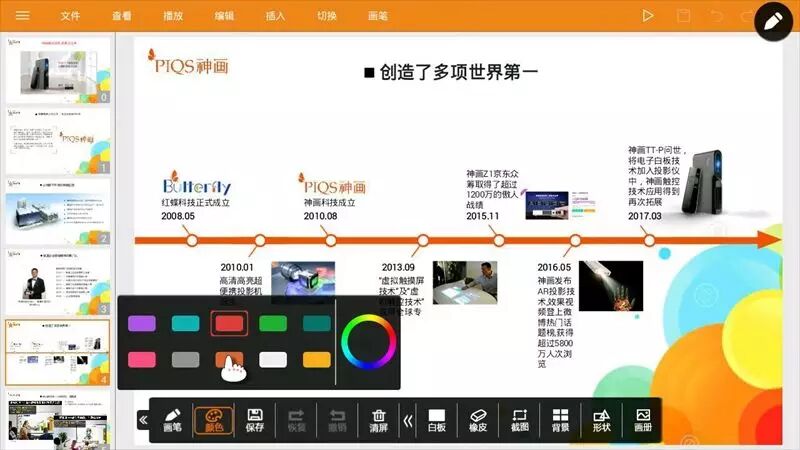The image size is (800, 450).
Task: Pick the cyan color swatch
Action: 185,323
